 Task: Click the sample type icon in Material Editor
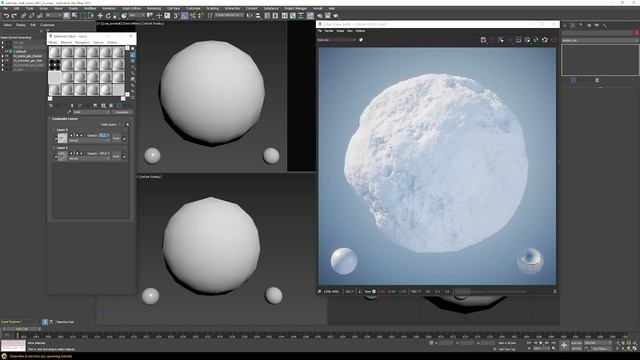tap(133, 49)
